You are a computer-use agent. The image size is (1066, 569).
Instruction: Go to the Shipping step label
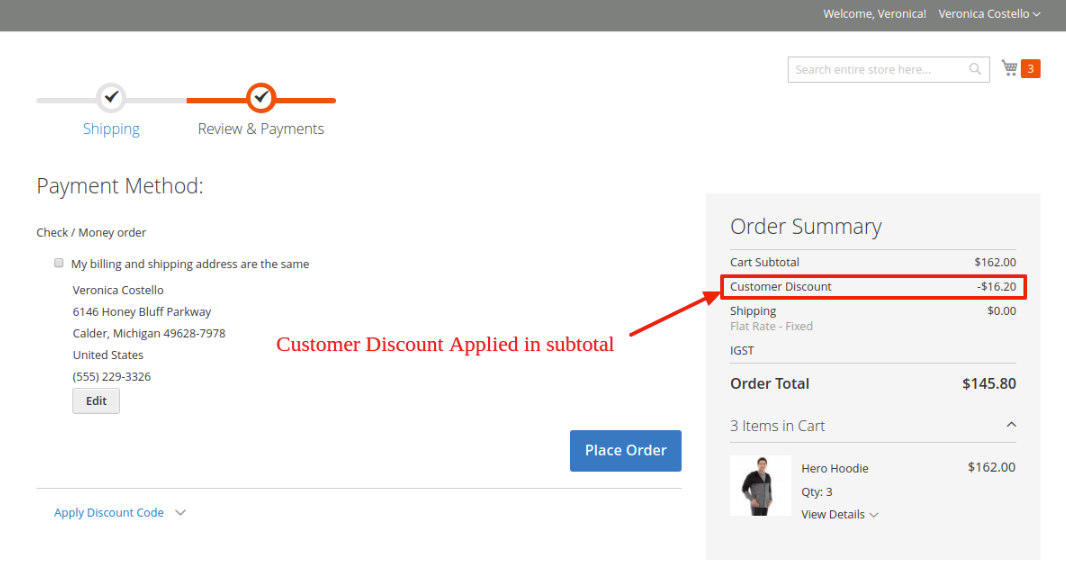[x=111, y=129]
